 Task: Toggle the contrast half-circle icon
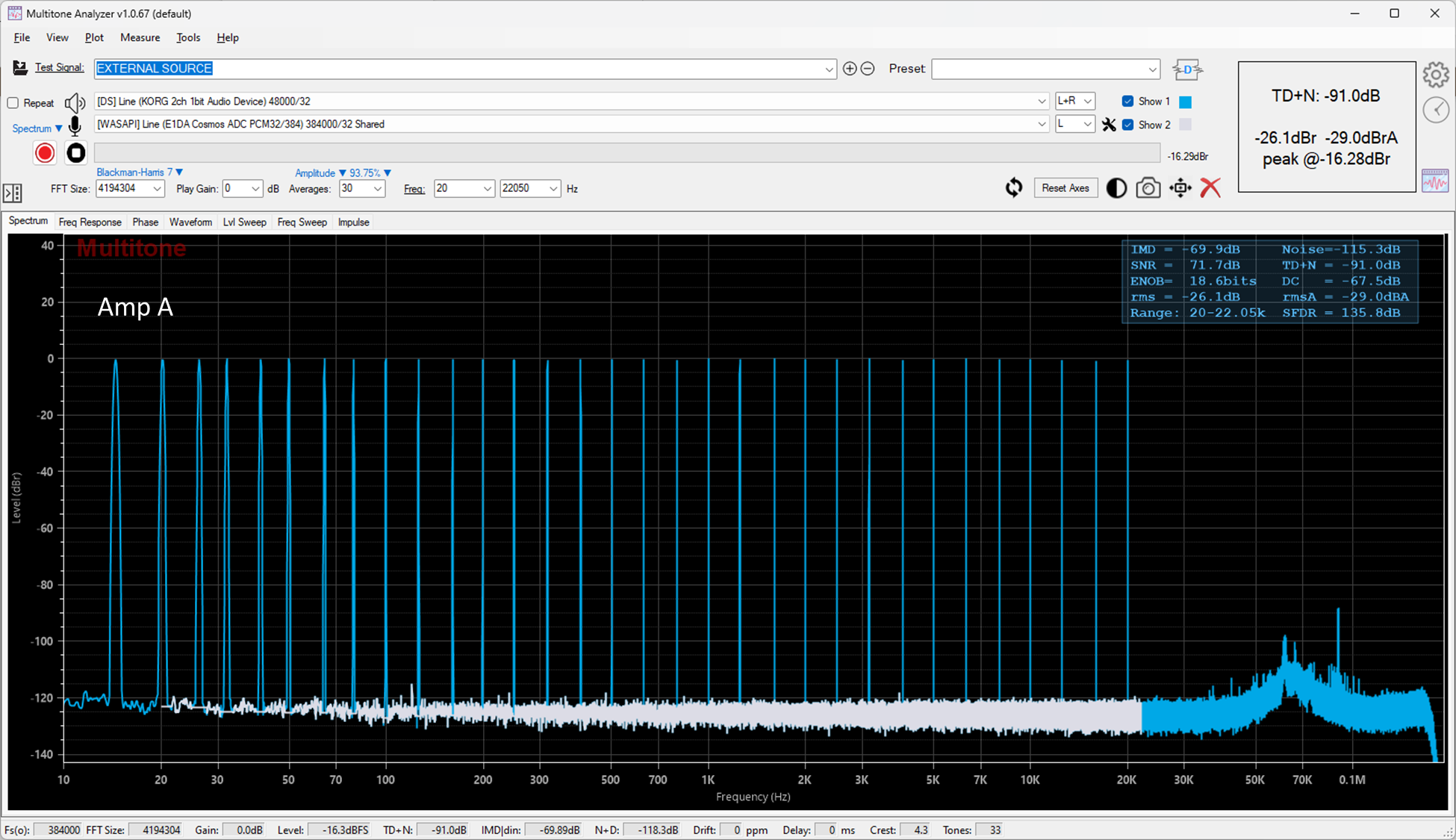1116,188
